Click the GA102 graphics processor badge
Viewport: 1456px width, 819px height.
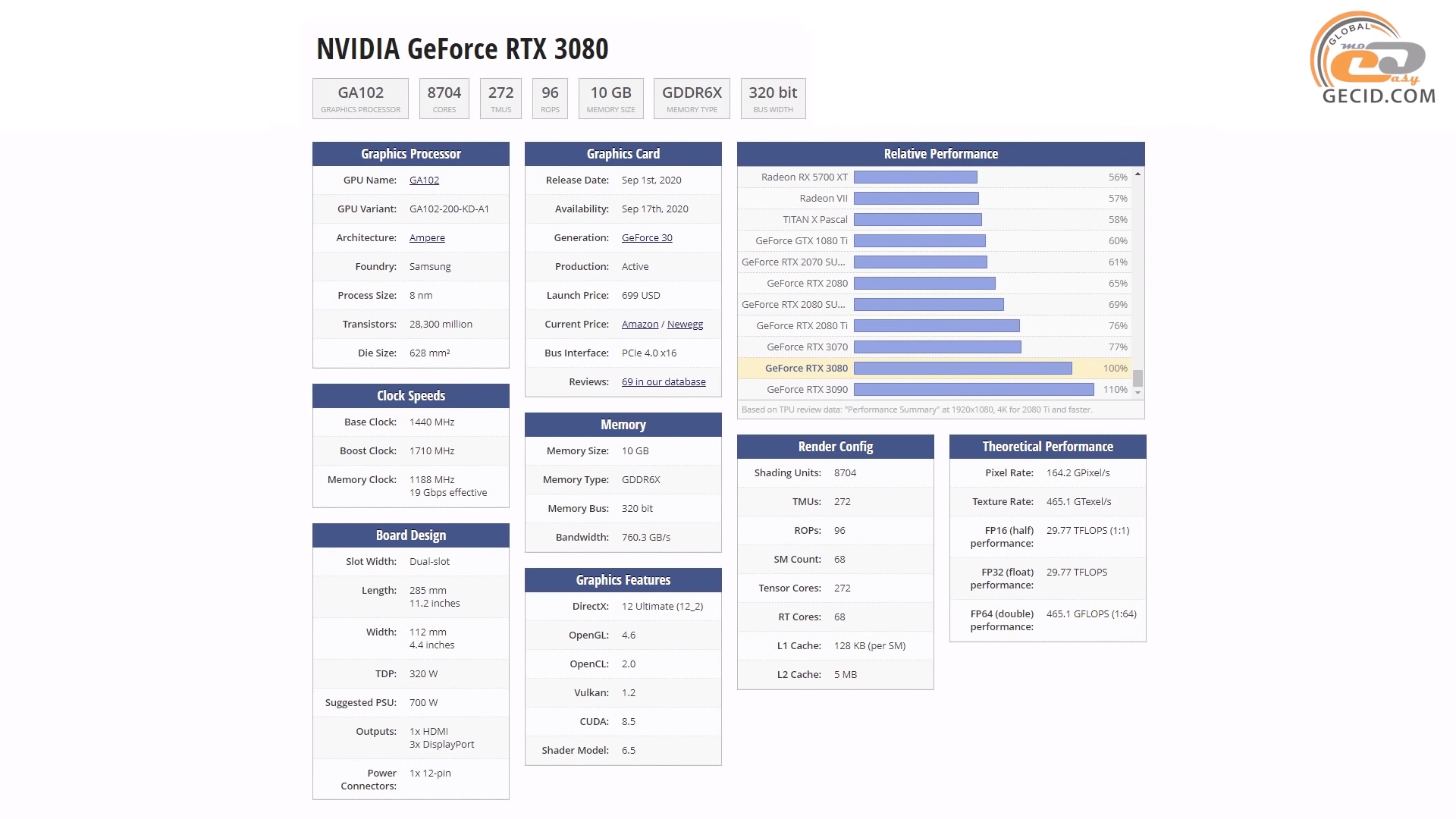pyautogui.click(x=360, y=99)
